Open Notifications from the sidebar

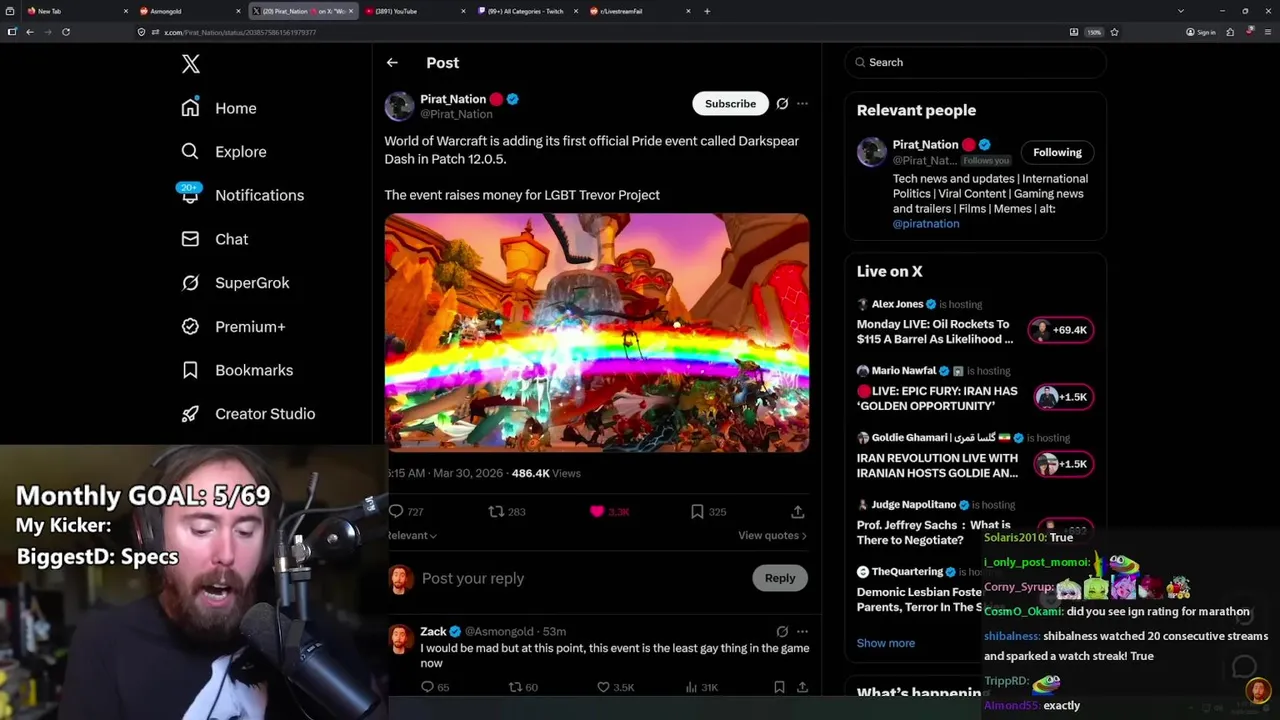pos(242,195)
